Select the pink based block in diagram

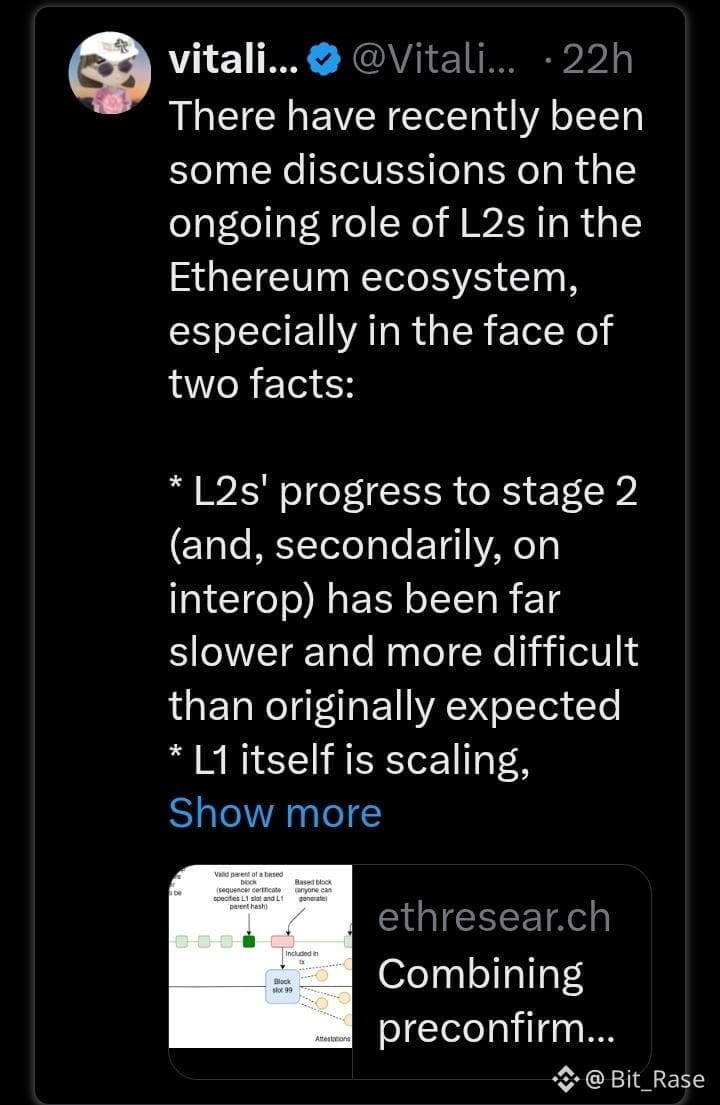pyautogui.click(x=283, y=941)
